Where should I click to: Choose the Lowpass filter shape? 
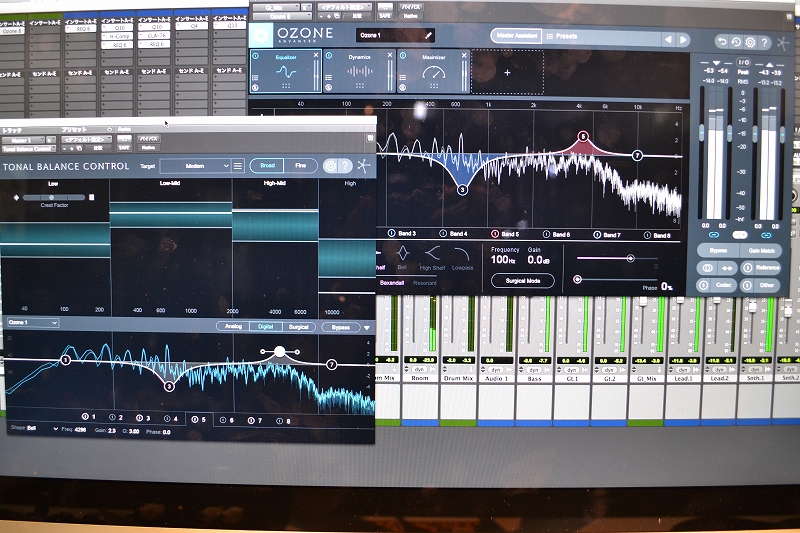tap(462, 258)
